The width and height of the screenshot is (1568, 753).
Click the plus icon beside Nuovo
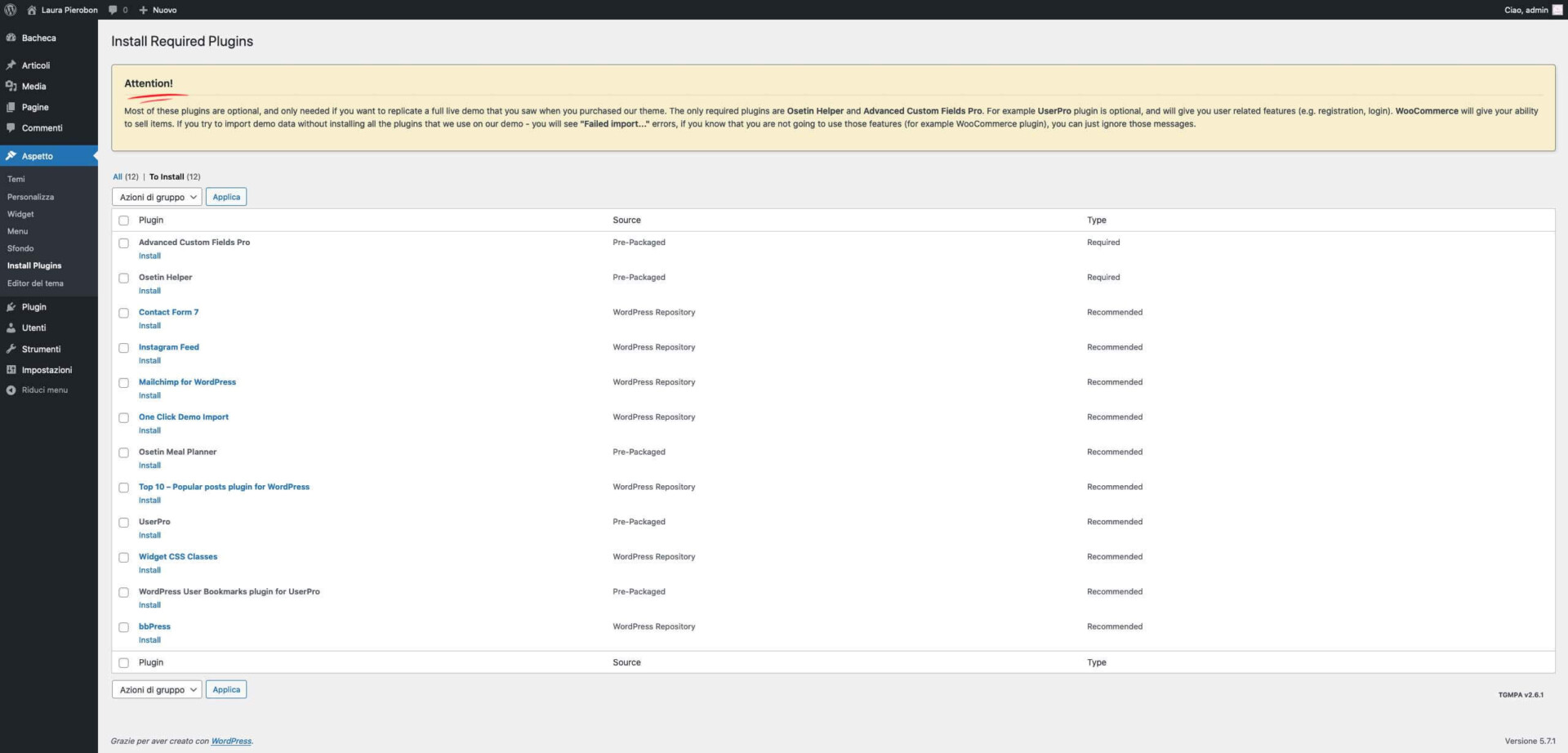click(143, 10)
